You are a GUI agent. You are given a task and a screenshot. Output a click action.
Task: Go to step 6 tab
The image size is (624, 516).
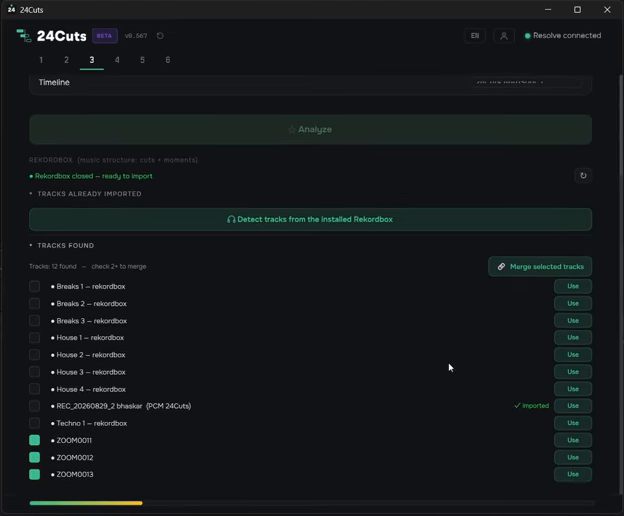[168, 60]
